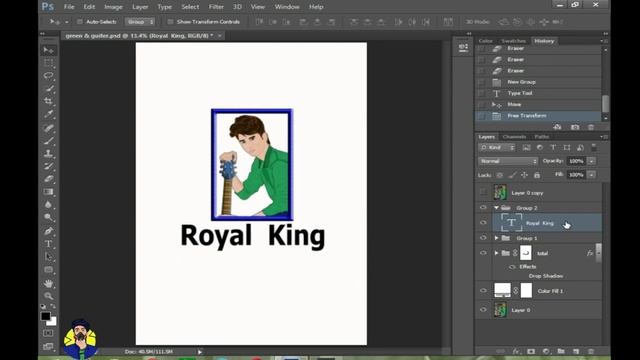Screen dimensions: 640x360
Task: Toggle the Effects visibility eye
Action: pyautogui.click(x=512, y=267)
